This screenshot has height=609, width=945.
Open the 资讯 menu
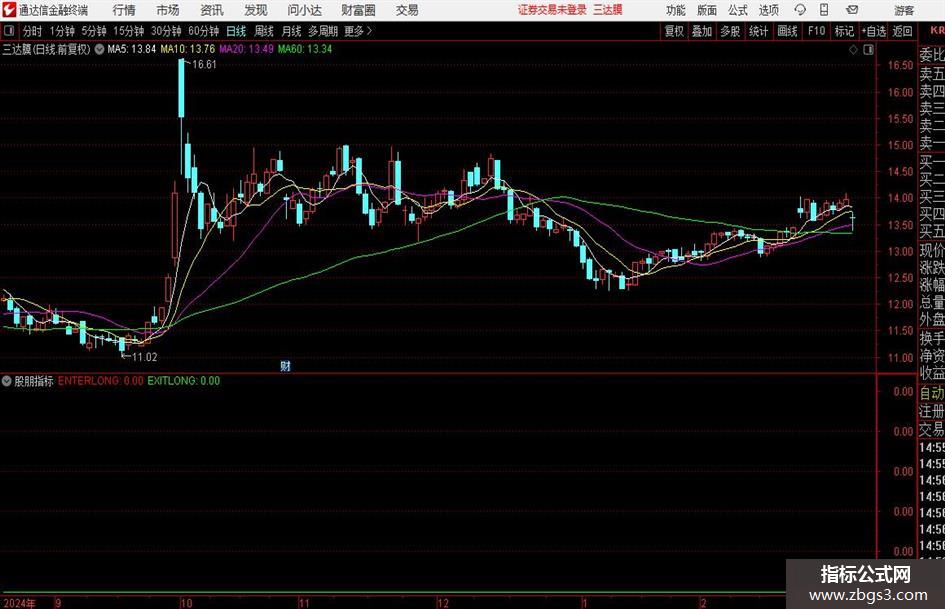pyautogui.click(x=212, y=10)
